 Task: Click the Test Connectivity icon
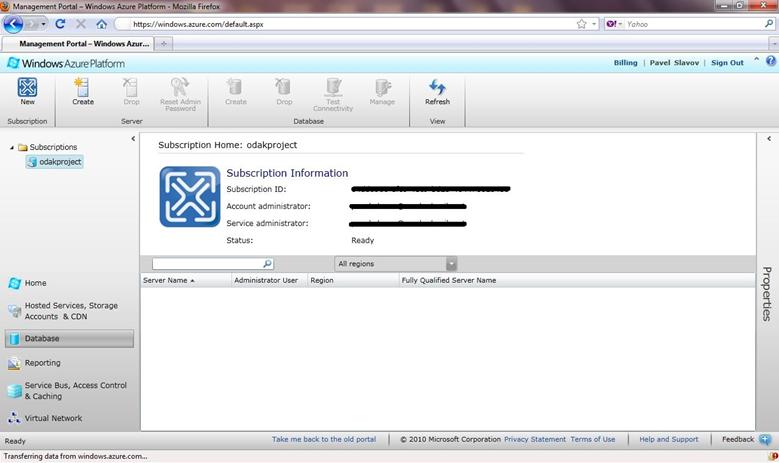pos(333,87)
